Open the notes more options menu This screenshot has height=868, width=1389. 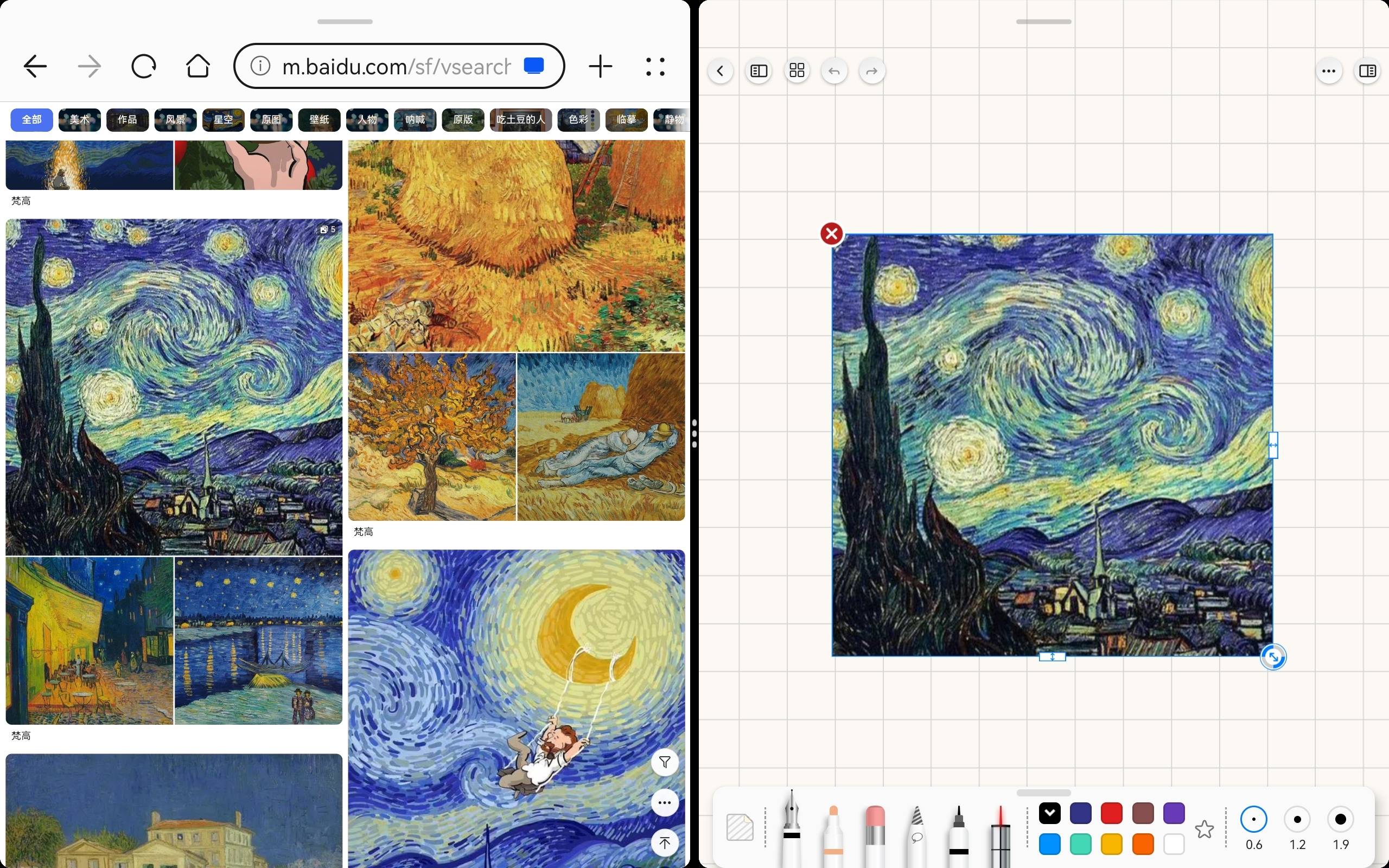[x=1329, y=71]
